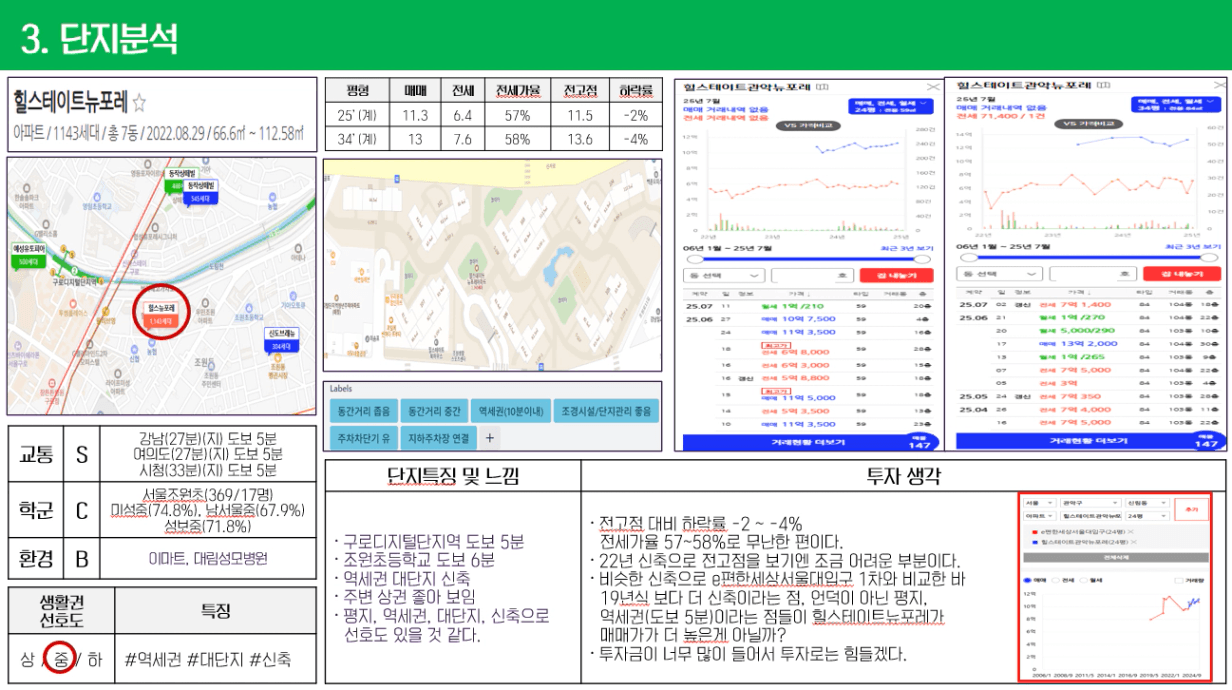Open the 24평 size dropdown in comparison chart
This screenshot has height=690, width=1232.
1147,516
